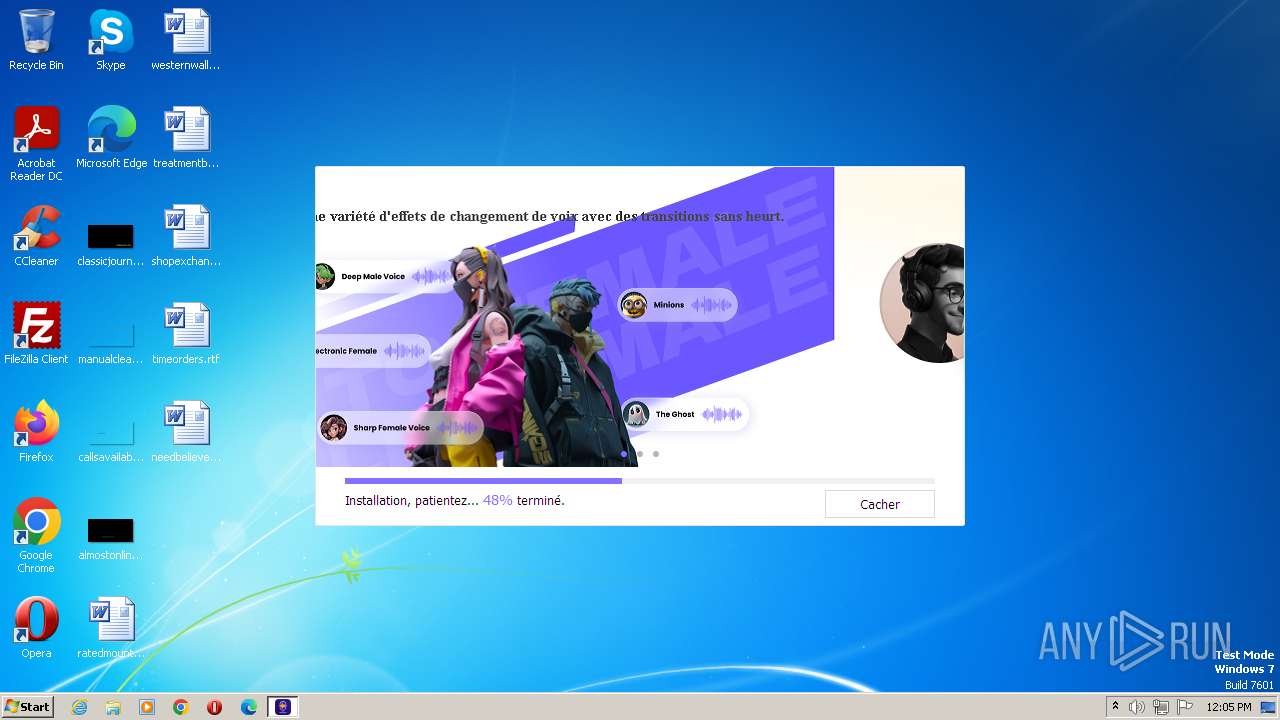Open the needbelieve Word document icon
This screenshot has height=720, width=1280.
point(186,432)
